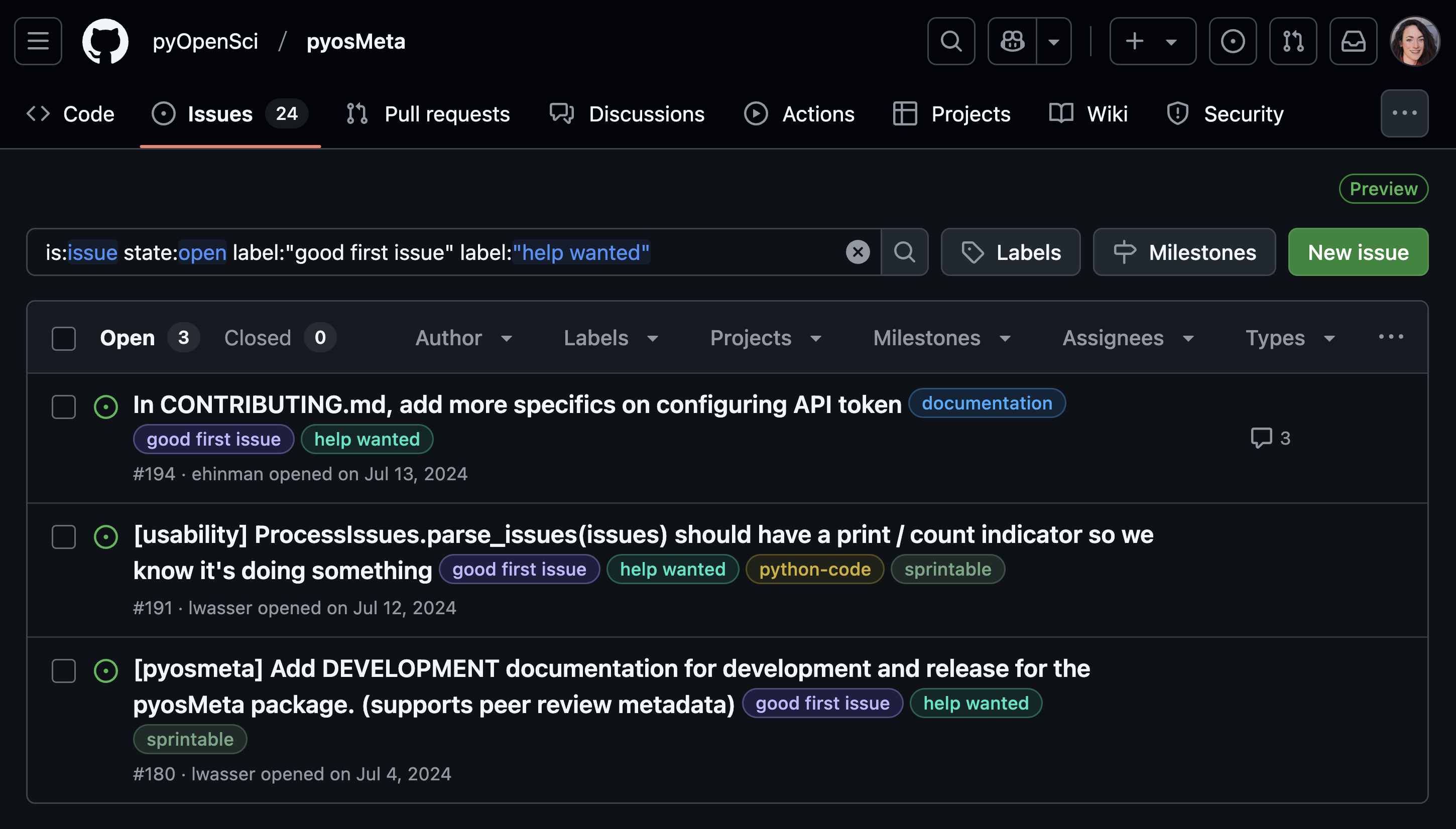Switch to the Code tab

coord(71,114)
